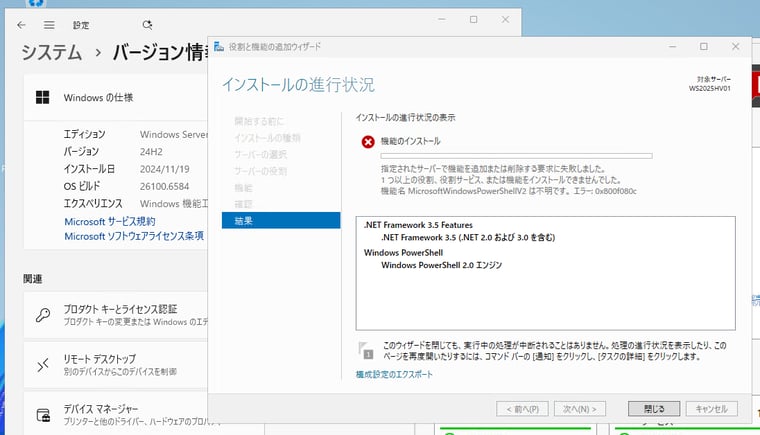Click the Settings search icon
760x435 pixels.
147,25
